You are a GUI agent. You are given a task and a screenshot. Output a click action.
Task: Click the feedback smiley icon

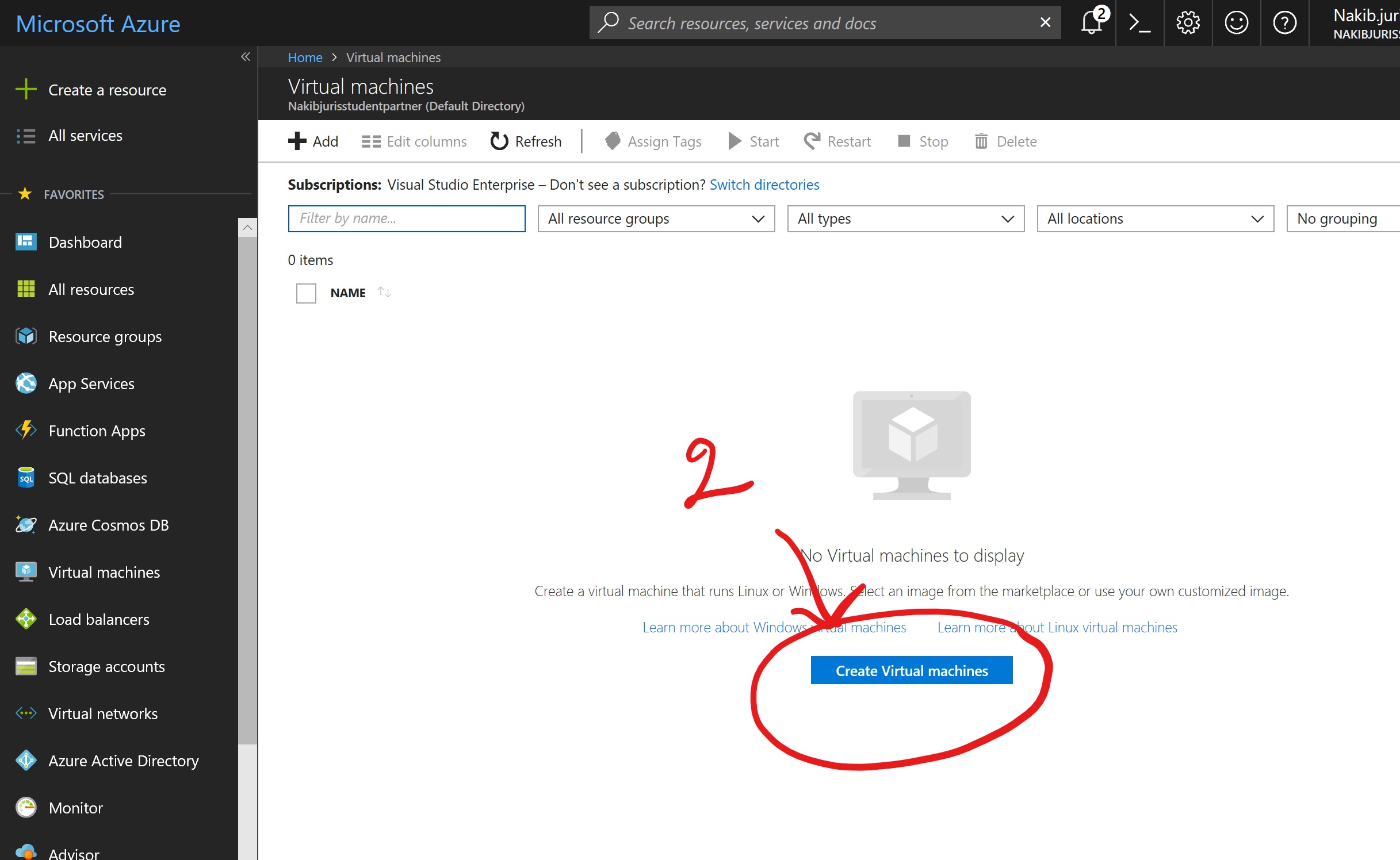coord(1236,23)
